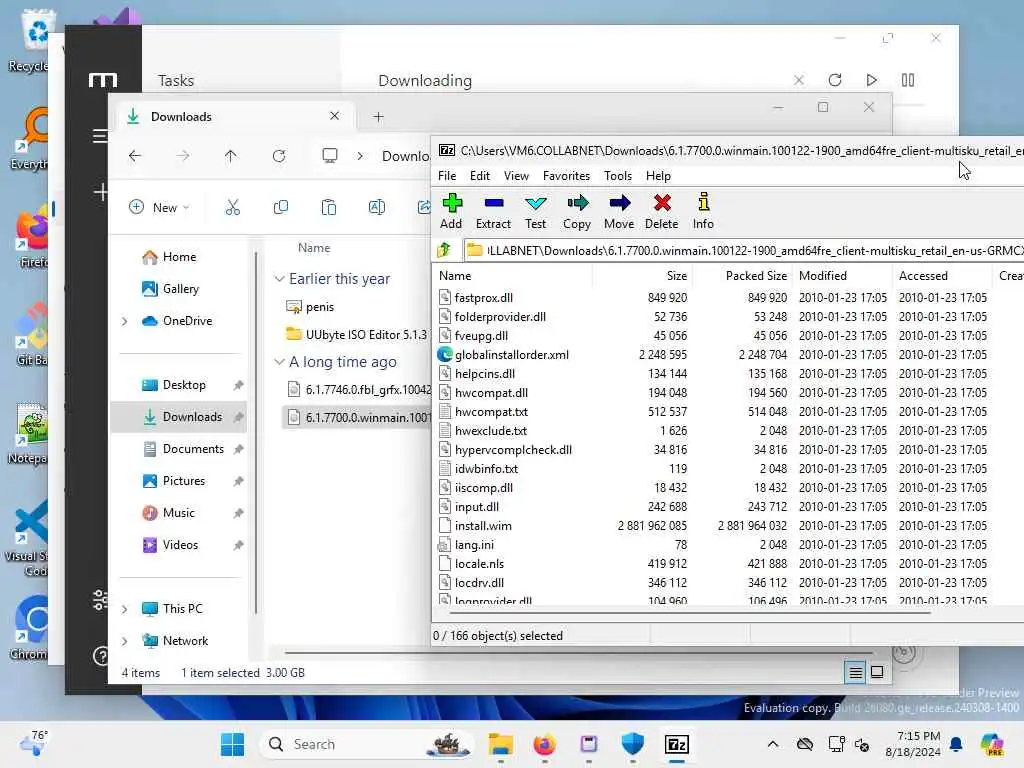Open a new Explorer tab with plus button

point(378,117)
